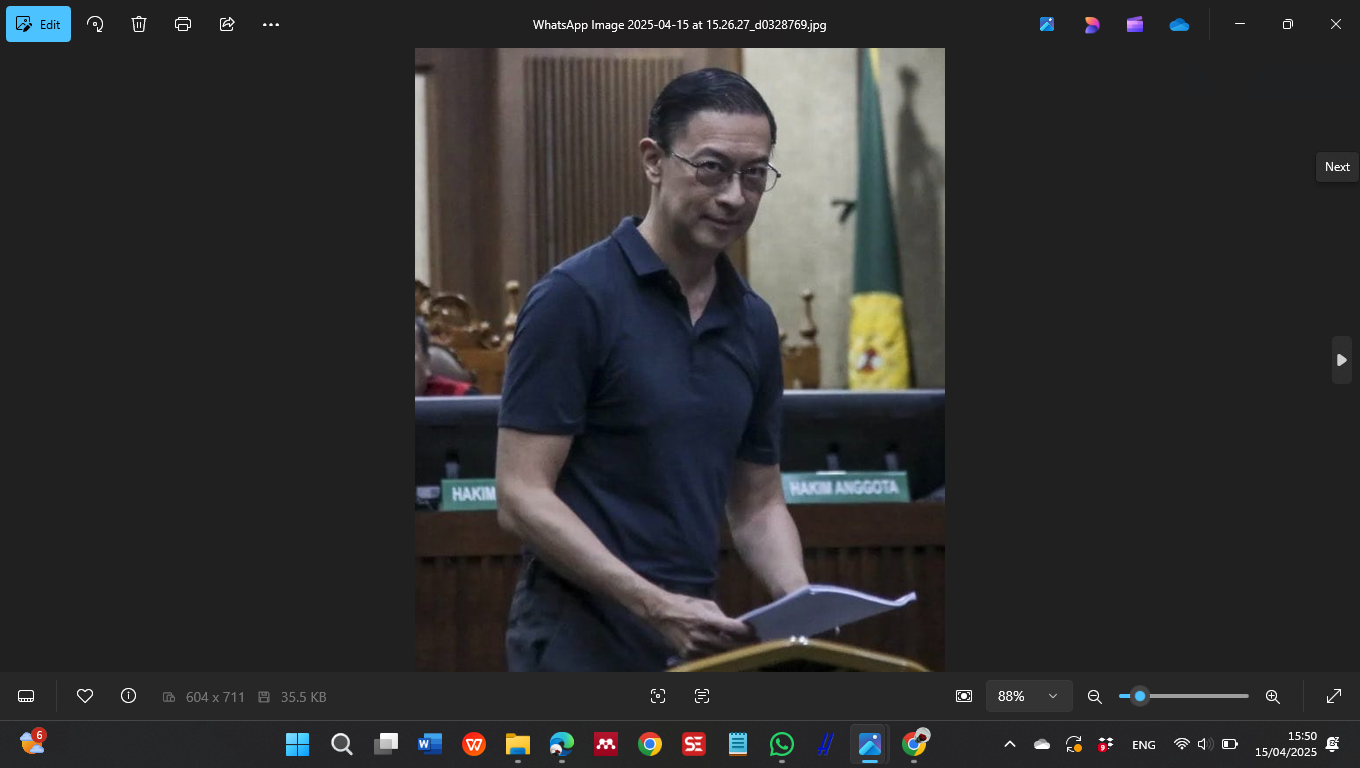The height and width of the screenshot is (768, 1360).
Task: Check battery status from the tray icon
Action: tap(1230, 744)
